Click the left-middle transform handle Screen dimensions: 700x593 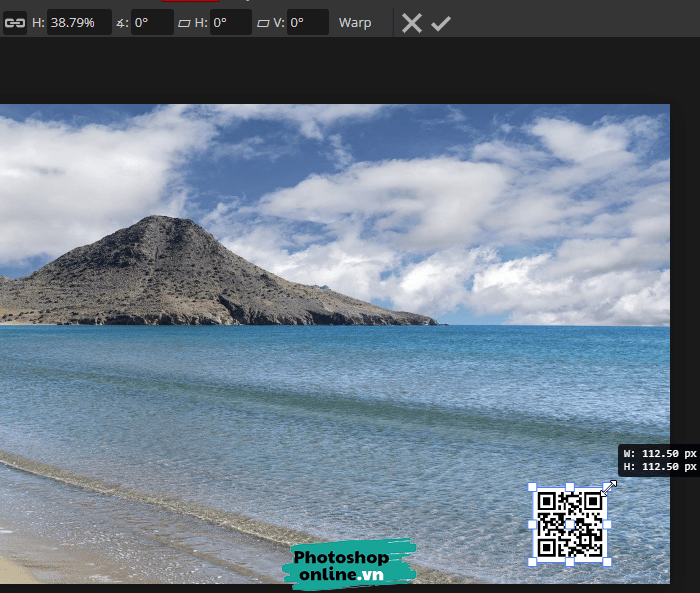pyautogui.click(x=532, y=524)
